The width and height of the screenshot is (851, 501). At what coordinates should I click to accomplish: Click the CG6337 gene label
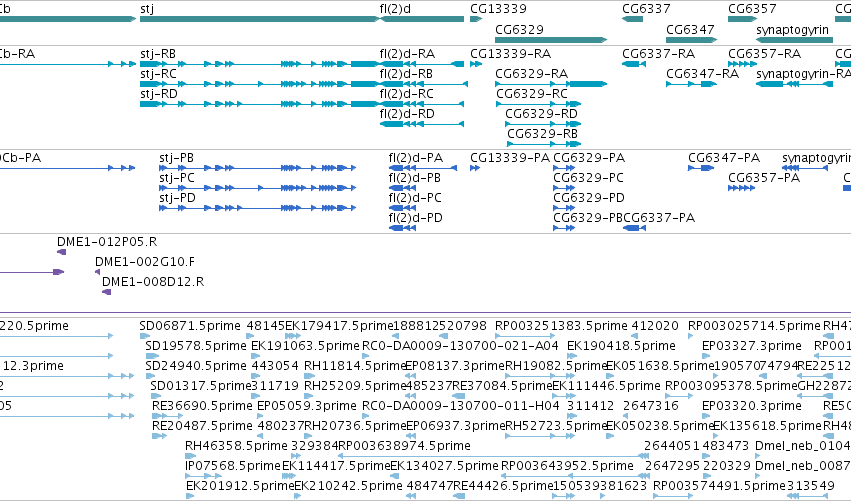[646, 9]
